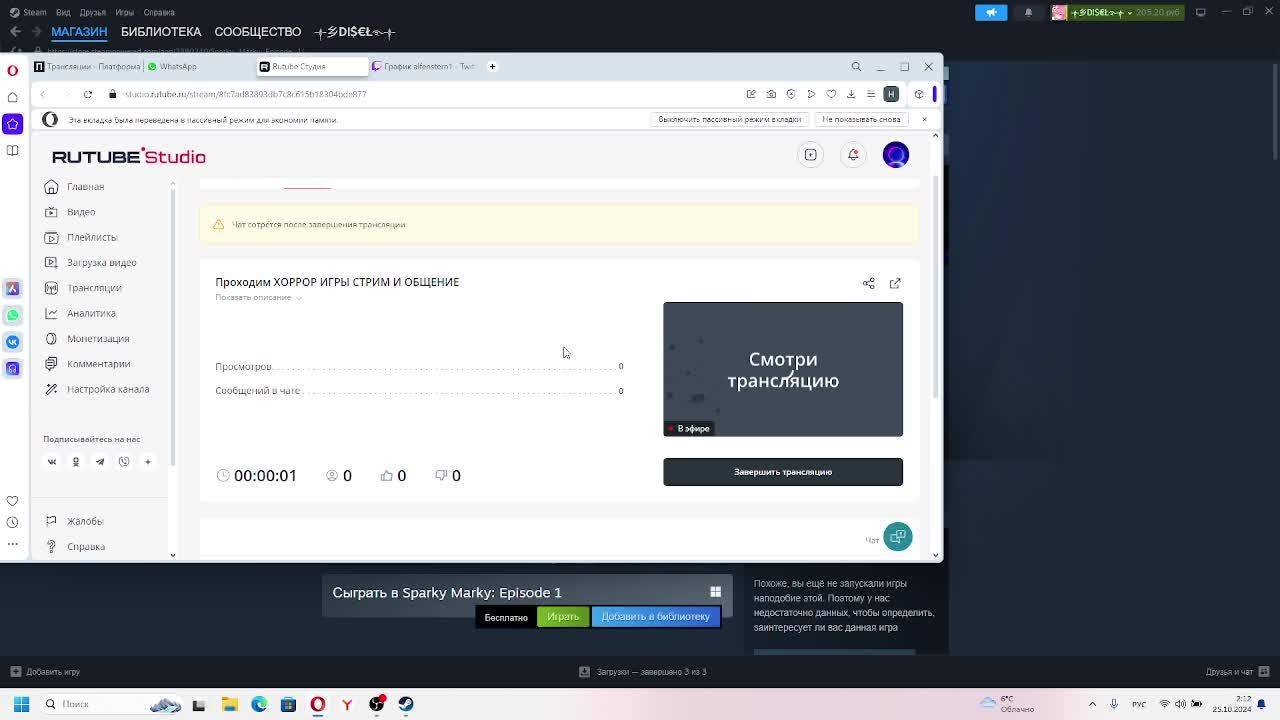Click the Opera snapshot camera icon
Viewport: 1280px width, 720px height.
pos(771,94)
